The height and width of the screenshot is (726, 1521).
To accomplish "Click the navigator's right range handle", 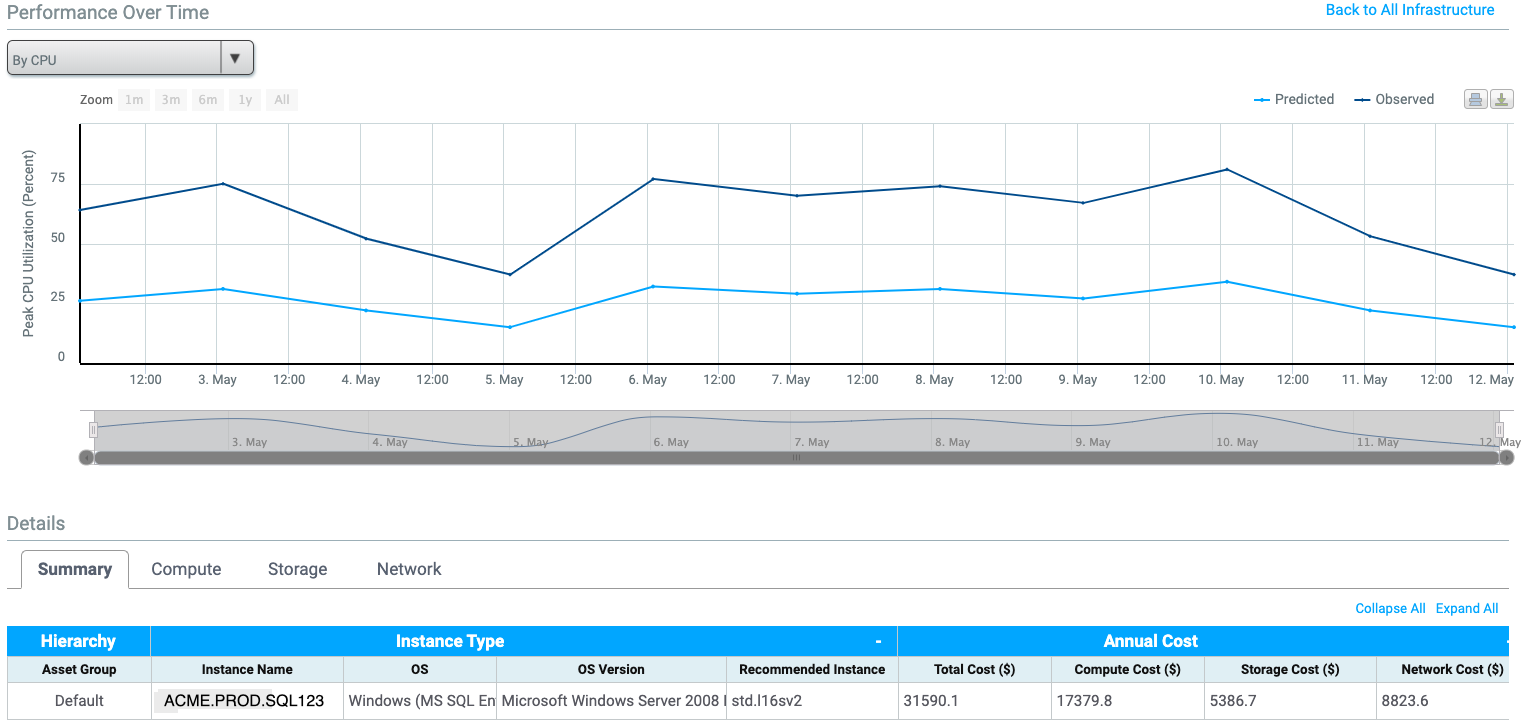I will [x=1499, y=430].
